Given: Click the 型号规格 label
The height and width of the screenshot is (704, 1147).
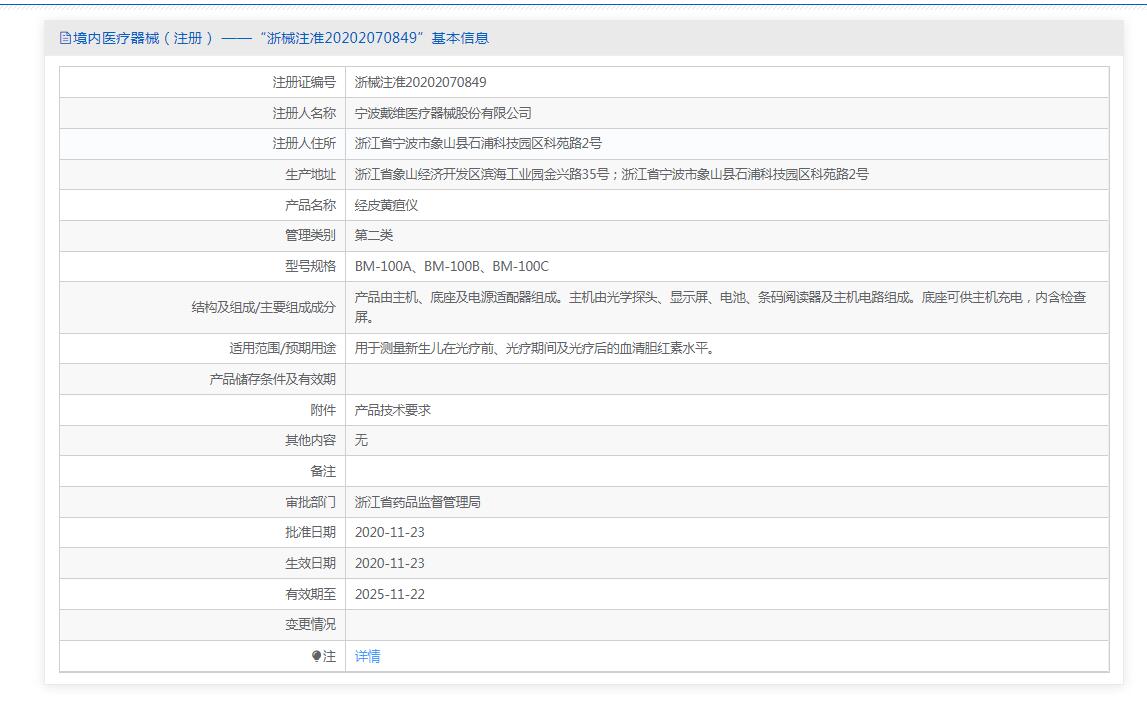Looking at the screenshot, I should coord(310,266).
